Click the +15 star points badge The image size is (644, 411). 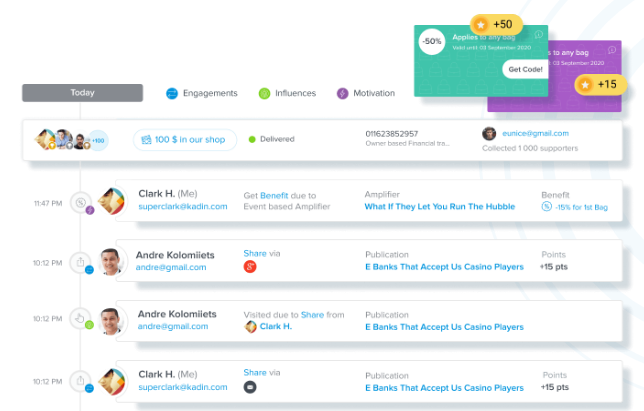tap(597, 85)
